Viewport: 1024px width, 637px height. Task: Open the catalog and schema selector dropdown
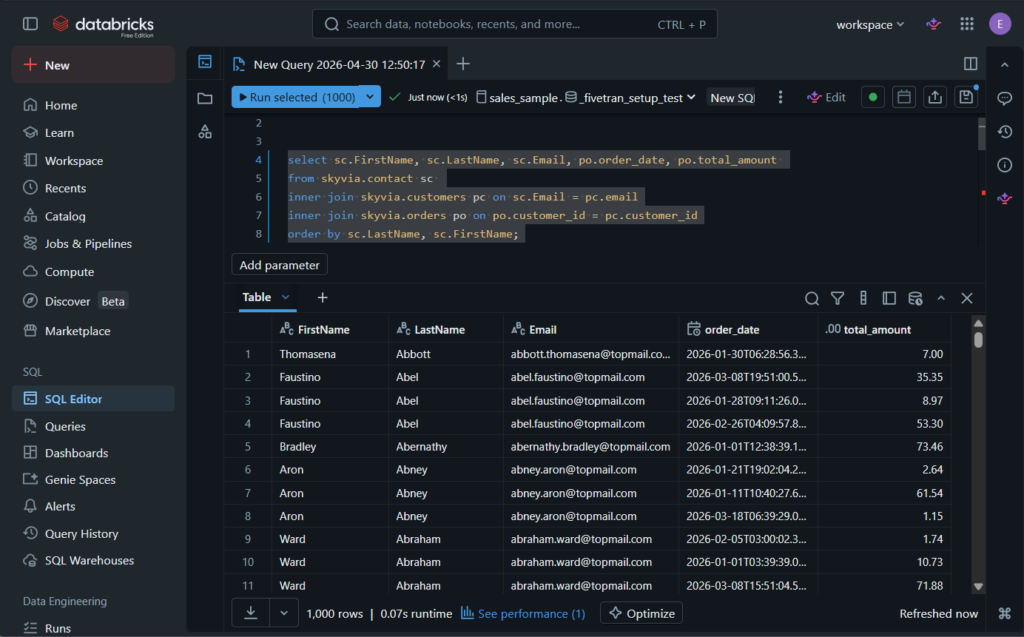click(586, 97)
